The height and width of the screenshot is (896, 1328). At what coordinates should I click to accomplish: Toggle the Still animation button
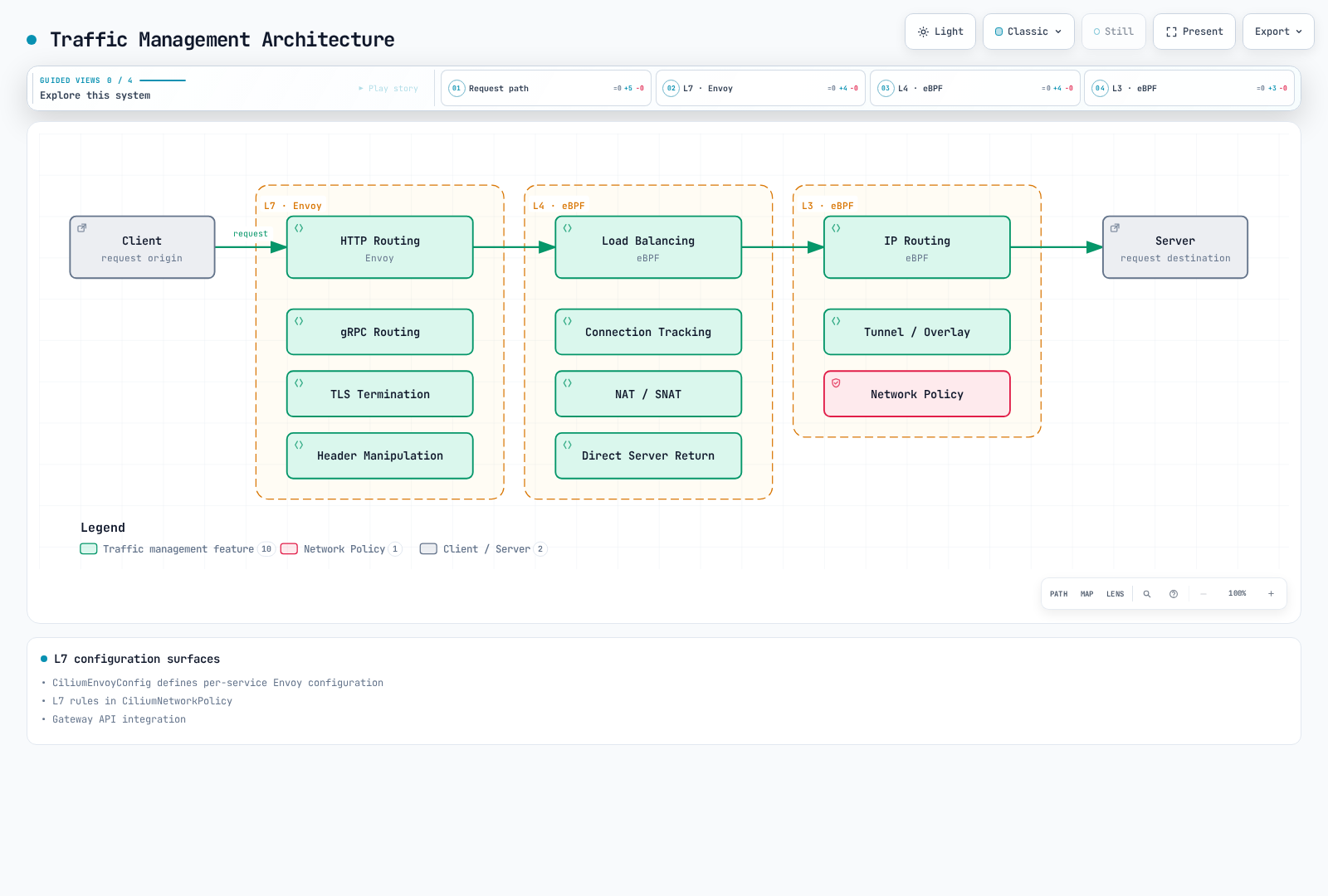coord(1114,32)
